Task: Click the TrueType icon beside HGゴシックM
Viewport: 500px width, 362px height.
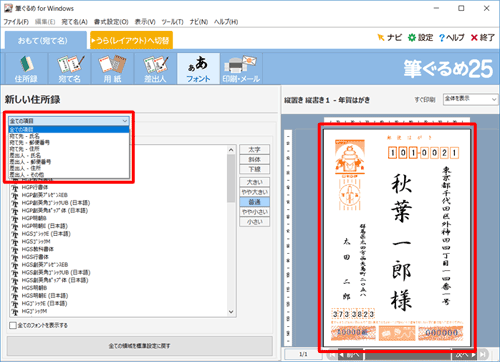Action: [x=15, y=312]
